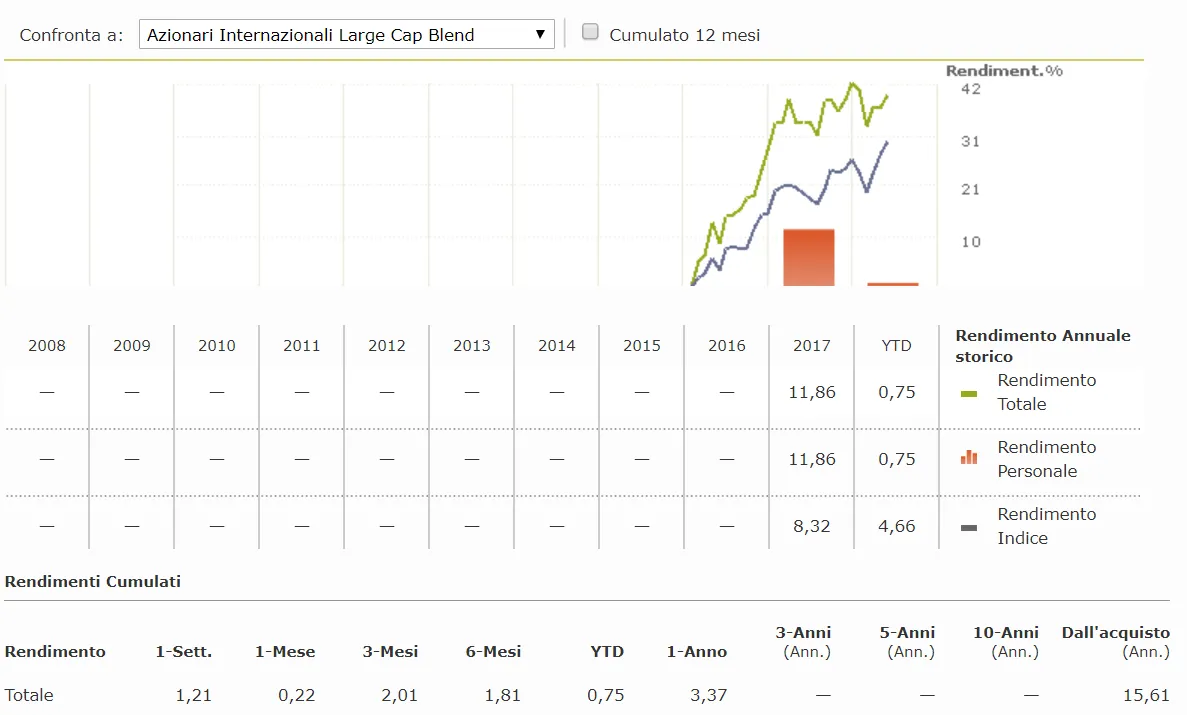
Task: Select the YTD column header in annual table
Action: pyautogui.click(x=896, y=346)
